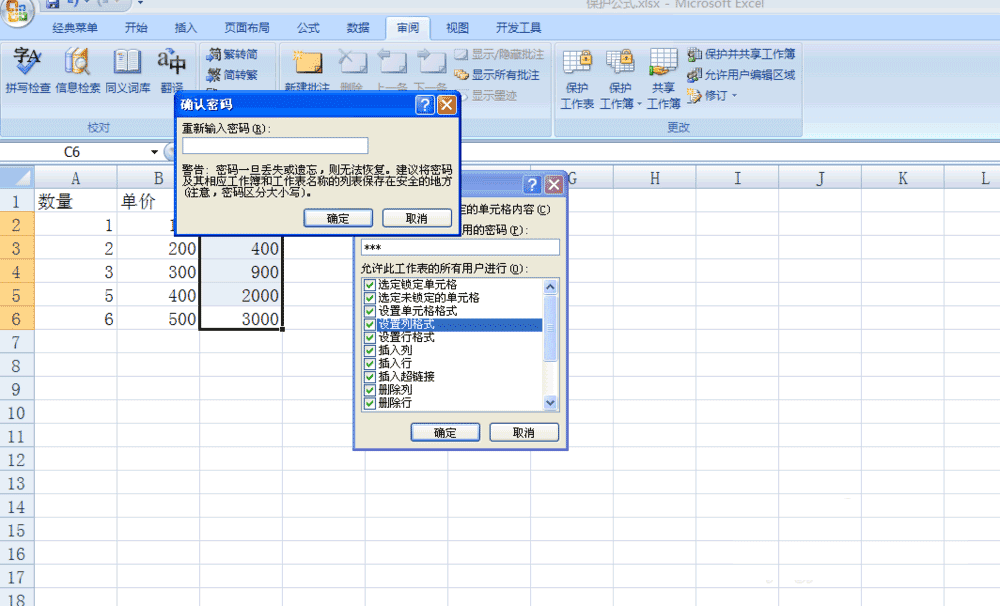Open the 经典菜单 tab
This screenshot has height=606, width=1000.
pos(75,28)
